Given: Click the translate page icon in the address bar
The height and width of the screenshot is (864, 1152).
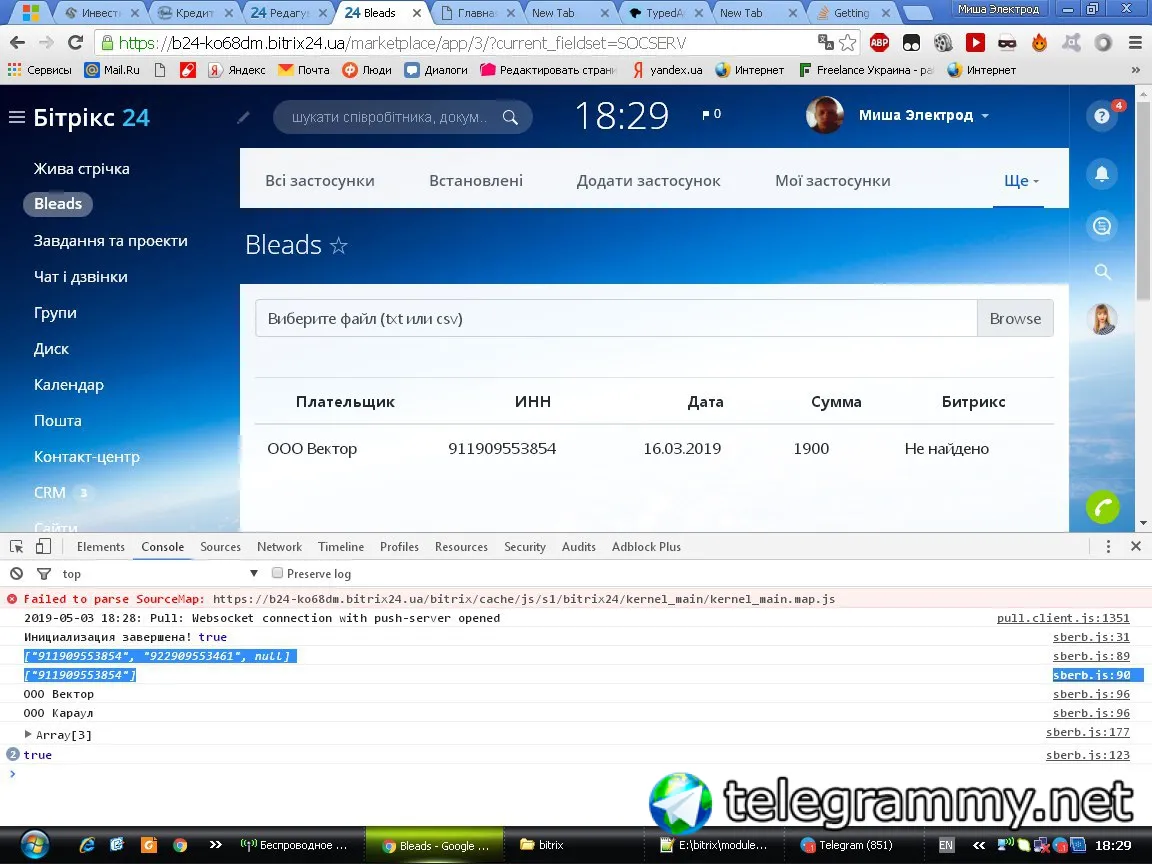Looking at the screenshot, I should 825,43.
